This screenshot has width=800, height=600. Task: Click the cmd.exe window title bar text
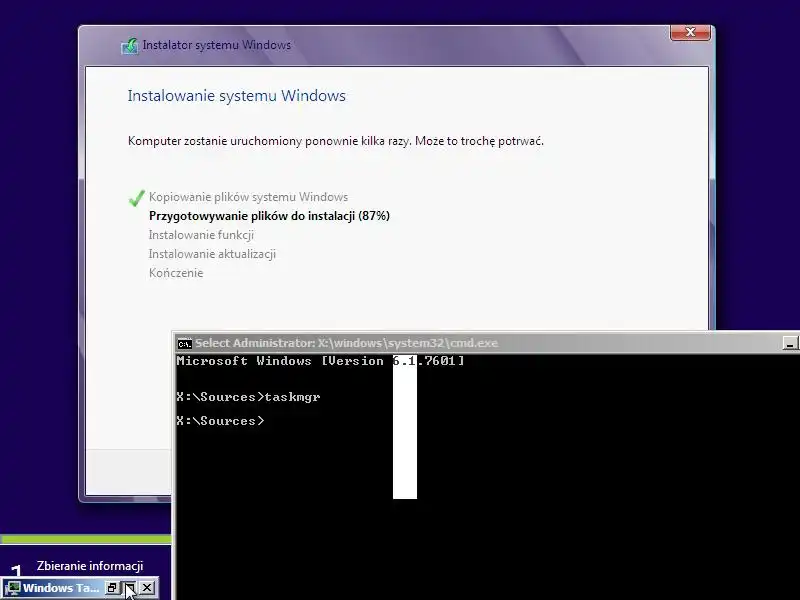[x=346, y=343]
